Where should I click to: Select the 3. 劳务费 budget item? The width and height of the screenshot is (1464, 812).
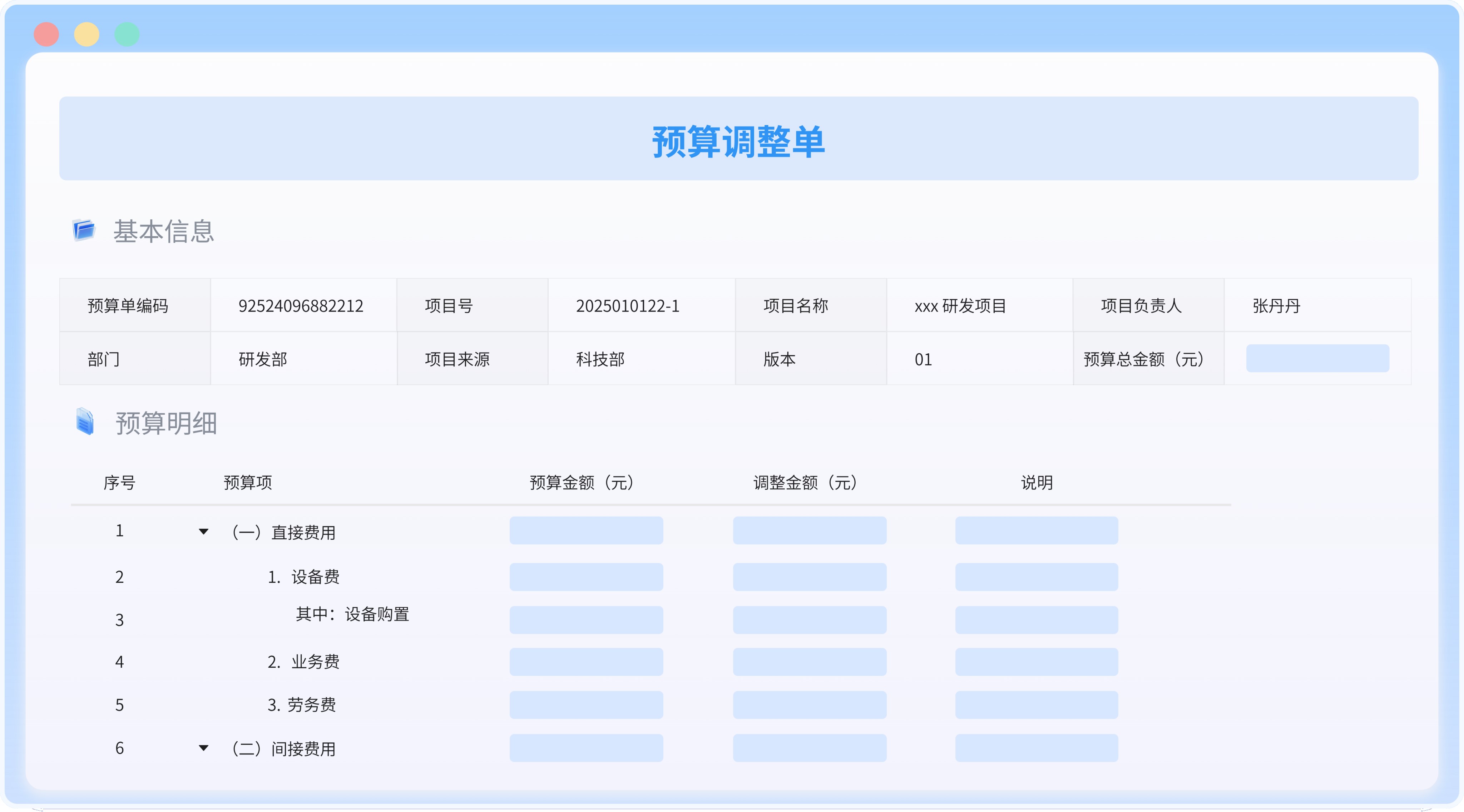pos(301,705)
